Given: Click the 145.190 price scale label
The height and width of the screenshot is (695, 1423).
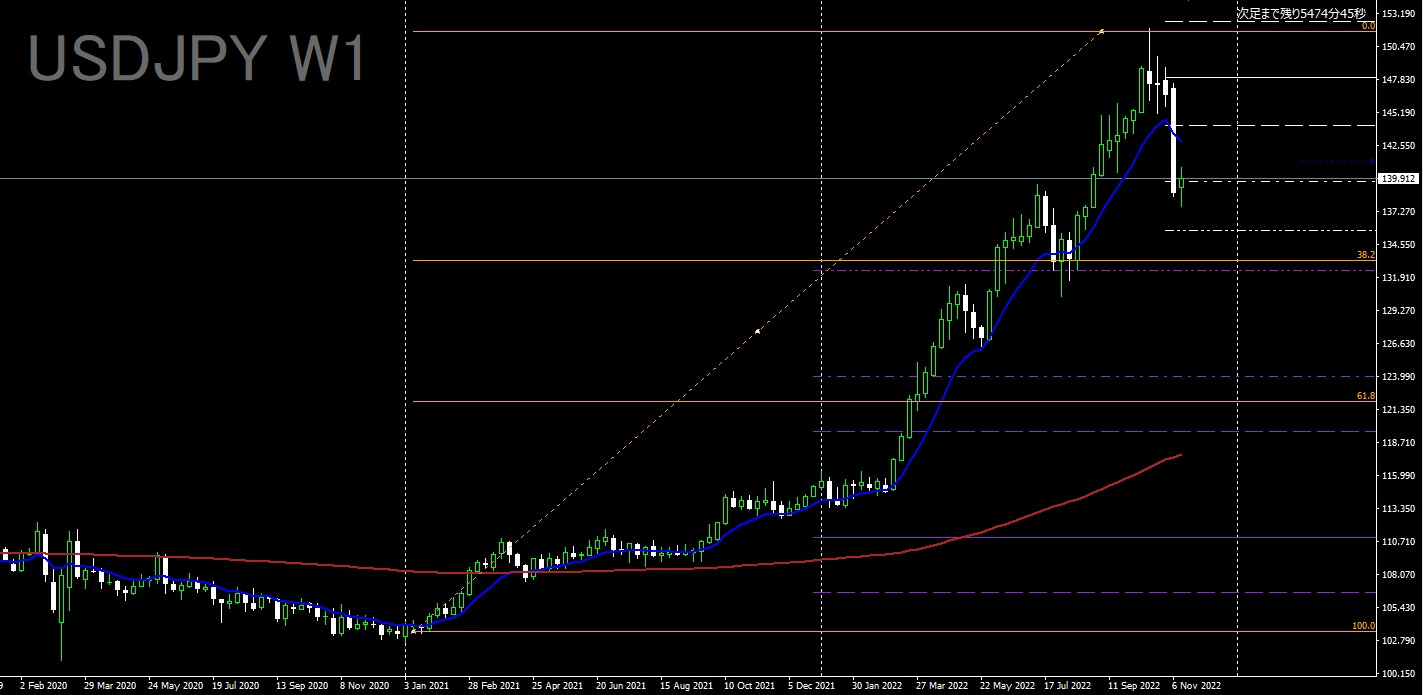Looking at the screenshot, I should 1400,113.
